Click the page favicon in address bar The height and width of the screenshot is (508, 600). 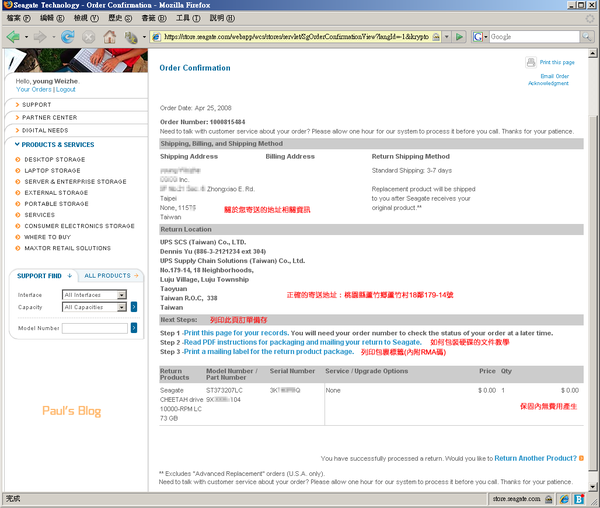[x=156, y=37]
